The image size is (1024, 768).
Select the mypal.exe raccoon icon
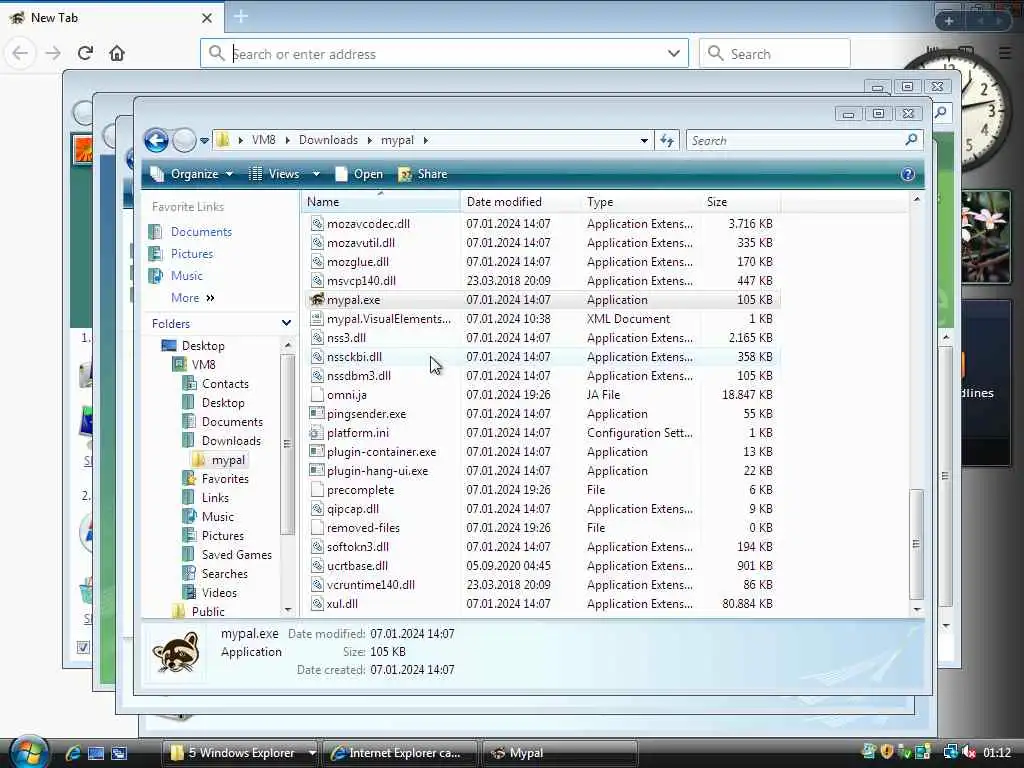coord(317,300)
